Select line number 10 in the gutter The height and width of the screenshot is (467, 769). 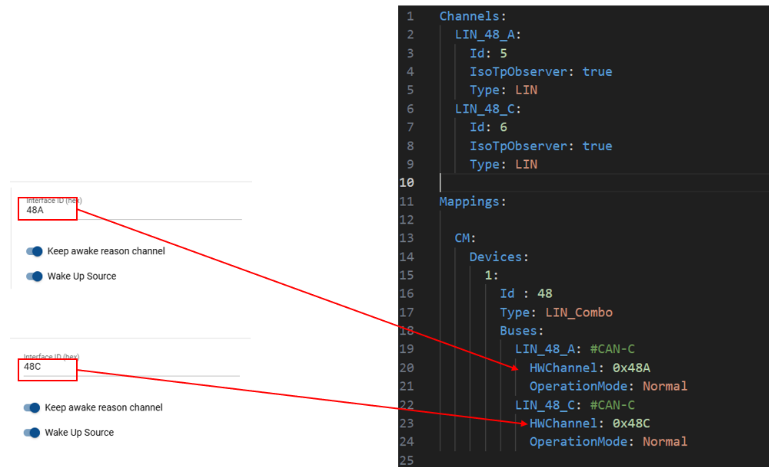click(408, 182)
